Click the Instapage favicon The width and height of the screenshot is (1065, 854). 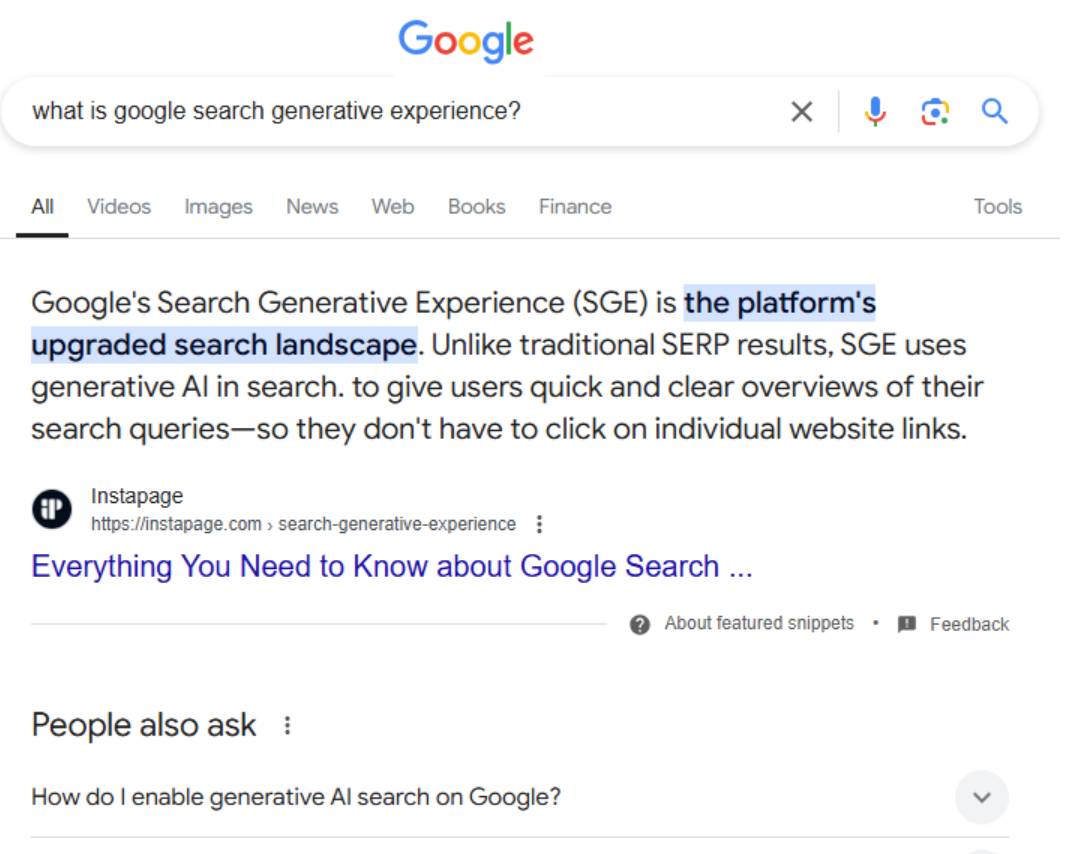pos(52,509)
